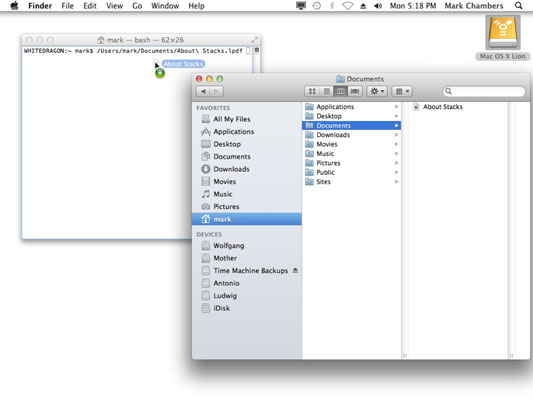Click the volume icon in menu bar
The image size is (533, 400).
click(378, 6)
